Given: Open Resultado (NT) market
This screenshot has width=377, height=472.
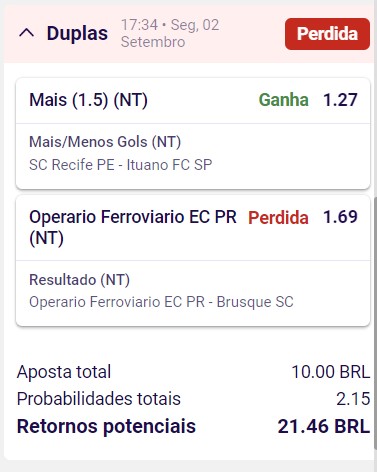Looking at the screenshot, I should (x=80, y=280).
